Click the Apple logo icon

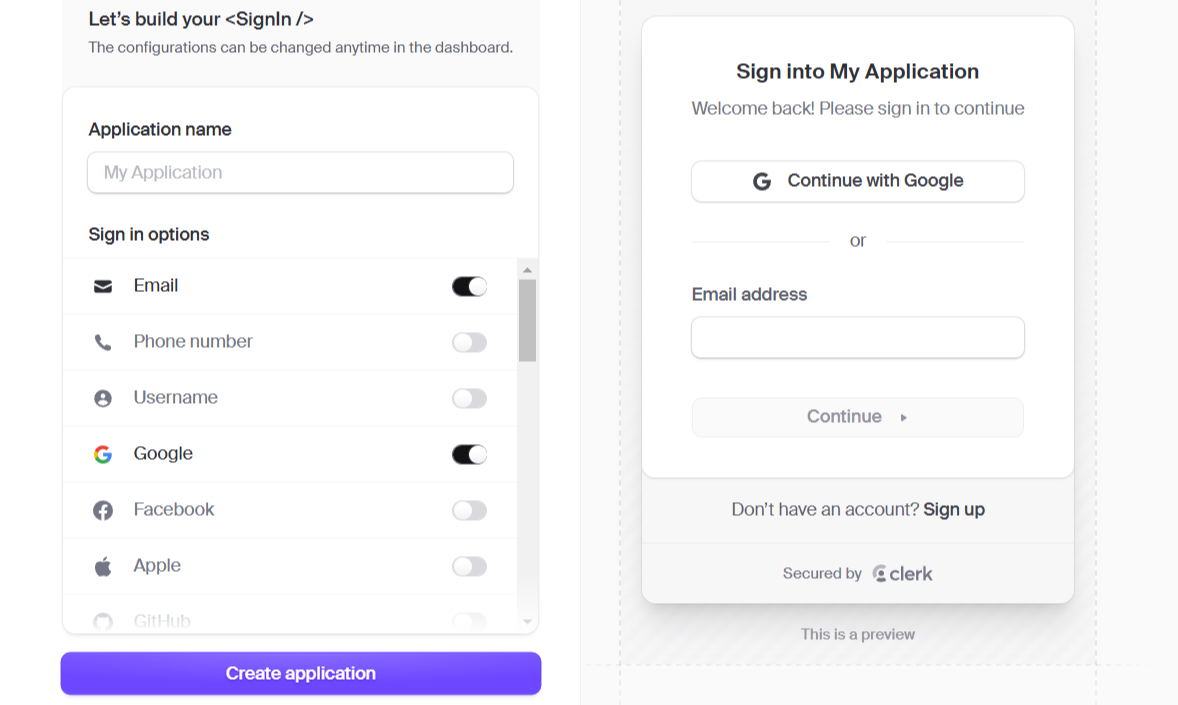(103, 567)
